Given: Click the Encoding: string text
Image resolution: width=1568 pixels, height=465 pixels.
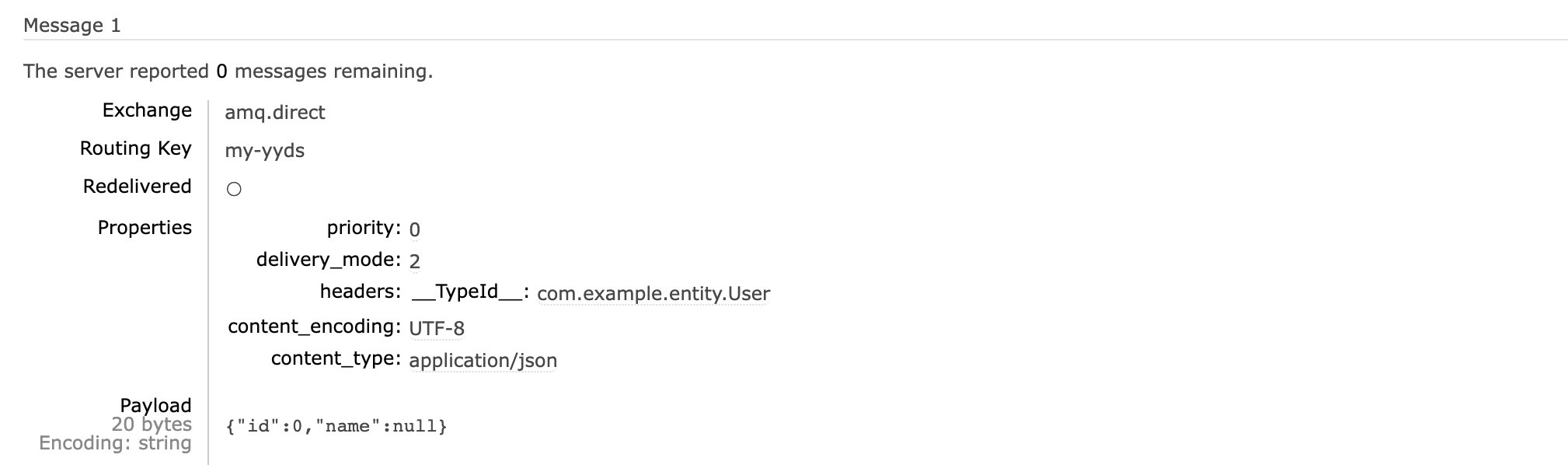Looking at the screenshot, I should (x=115, y=443).
